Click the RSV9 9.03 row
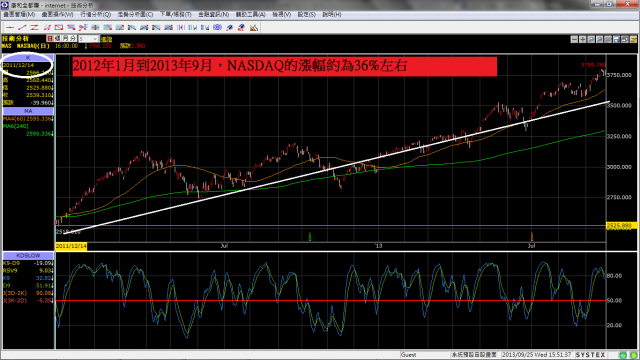This screenshot has width=640, height=360. point(28,271)
